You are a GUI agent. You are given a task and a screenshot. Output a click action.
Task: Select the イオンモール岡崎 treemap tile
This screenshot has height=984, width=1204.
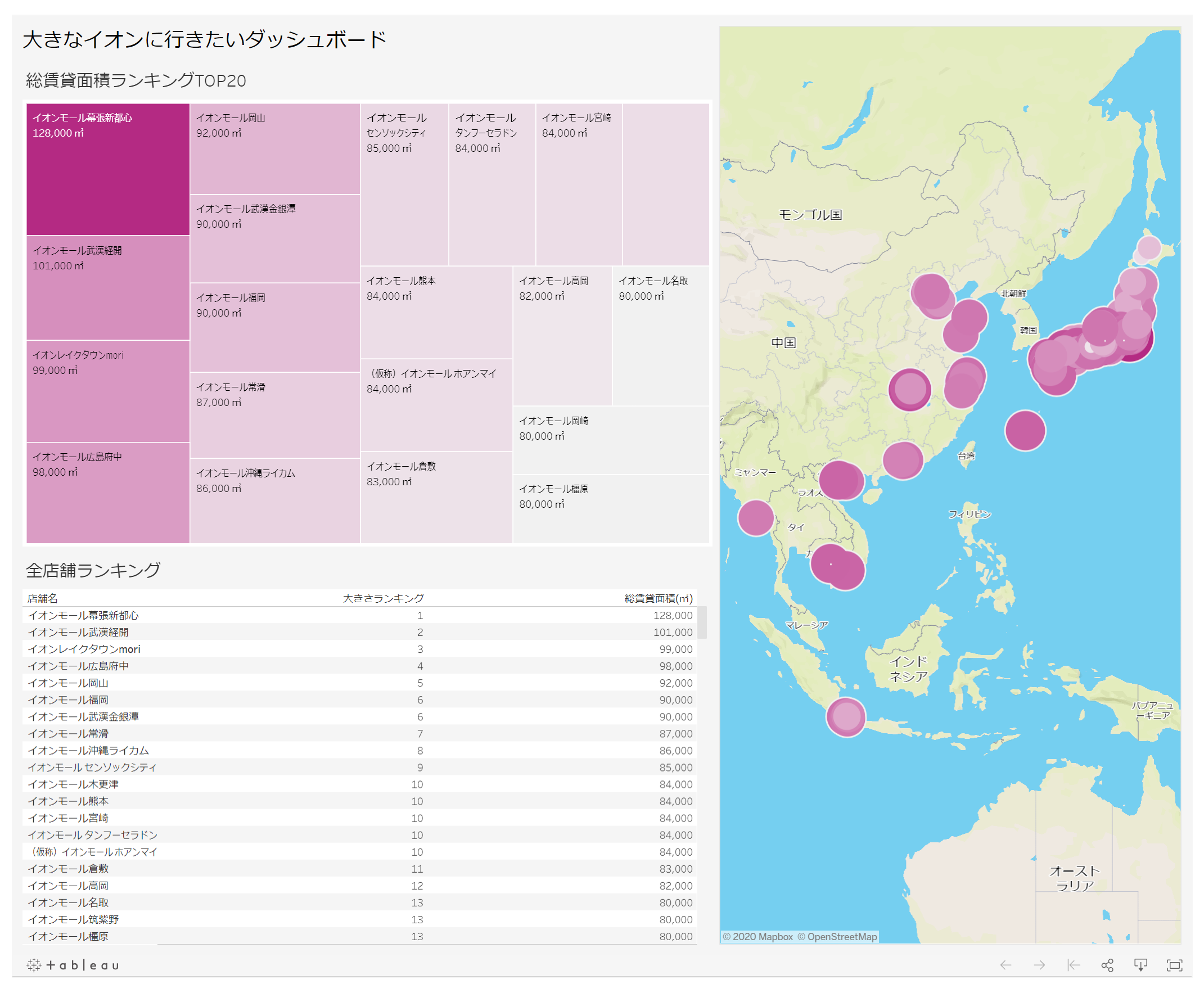click(611, 440)
